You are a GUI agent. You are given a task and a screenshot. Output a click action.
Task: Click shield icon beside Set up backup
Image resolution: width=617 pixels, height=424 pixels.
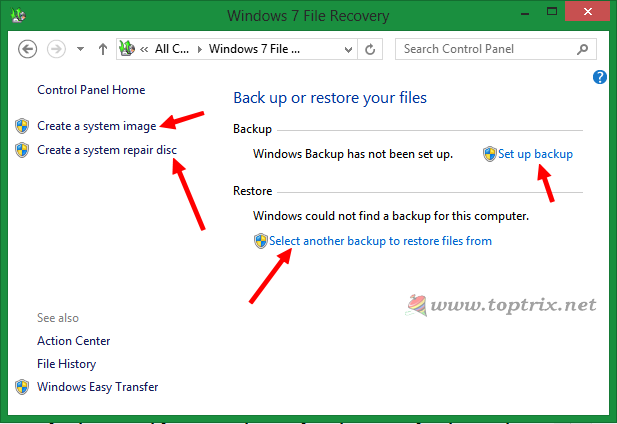tap(490, 154)
